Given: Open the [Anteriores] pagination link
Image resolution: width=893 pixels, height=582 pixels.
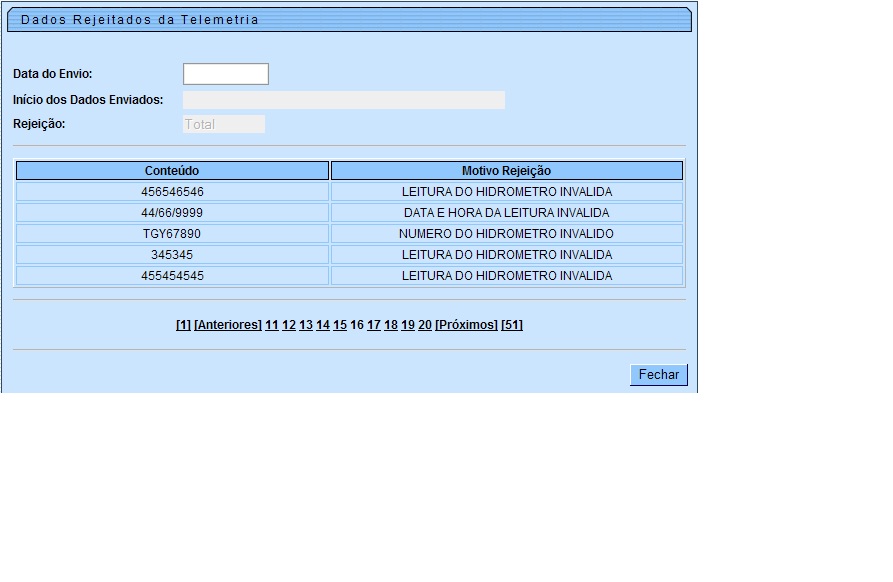Looking at the screenshot, I should point(227,325).
